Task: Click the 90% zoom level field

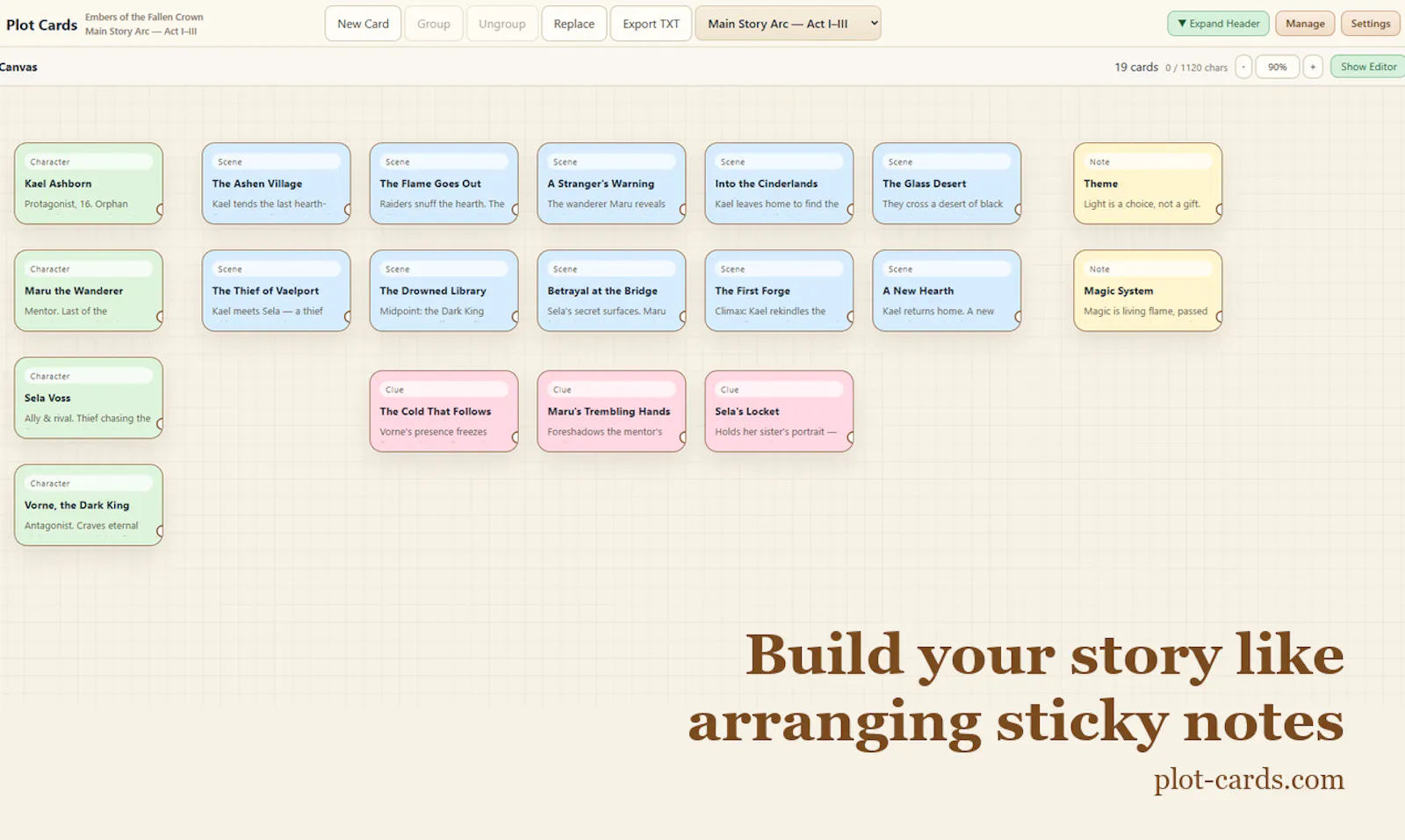Action: pyautogui.click(x=1278, y=67)
